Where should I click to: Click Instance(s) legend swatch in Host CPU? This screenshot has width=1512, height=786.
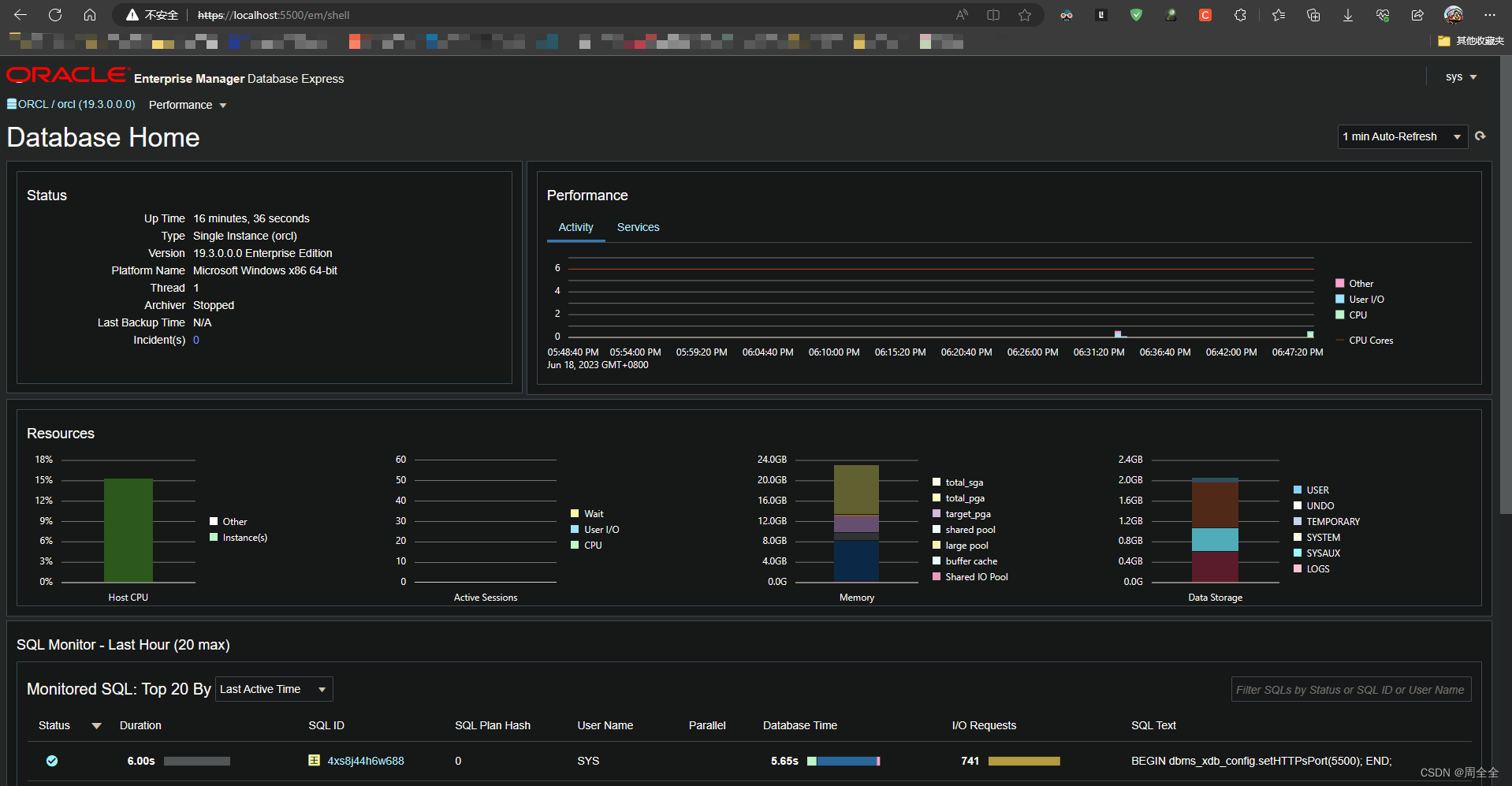(x=214, y=537)
